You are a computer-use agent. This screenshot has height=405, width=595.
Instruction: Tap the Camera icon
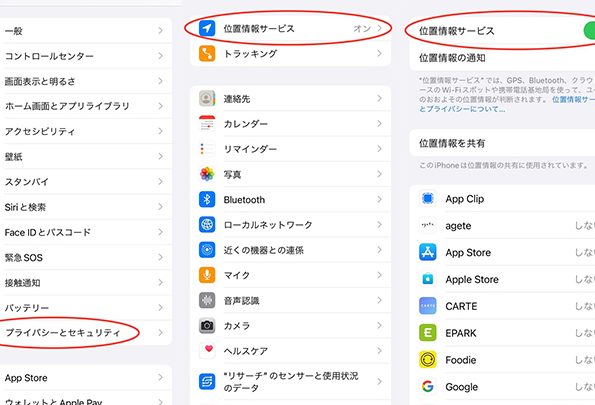point(207,325)
